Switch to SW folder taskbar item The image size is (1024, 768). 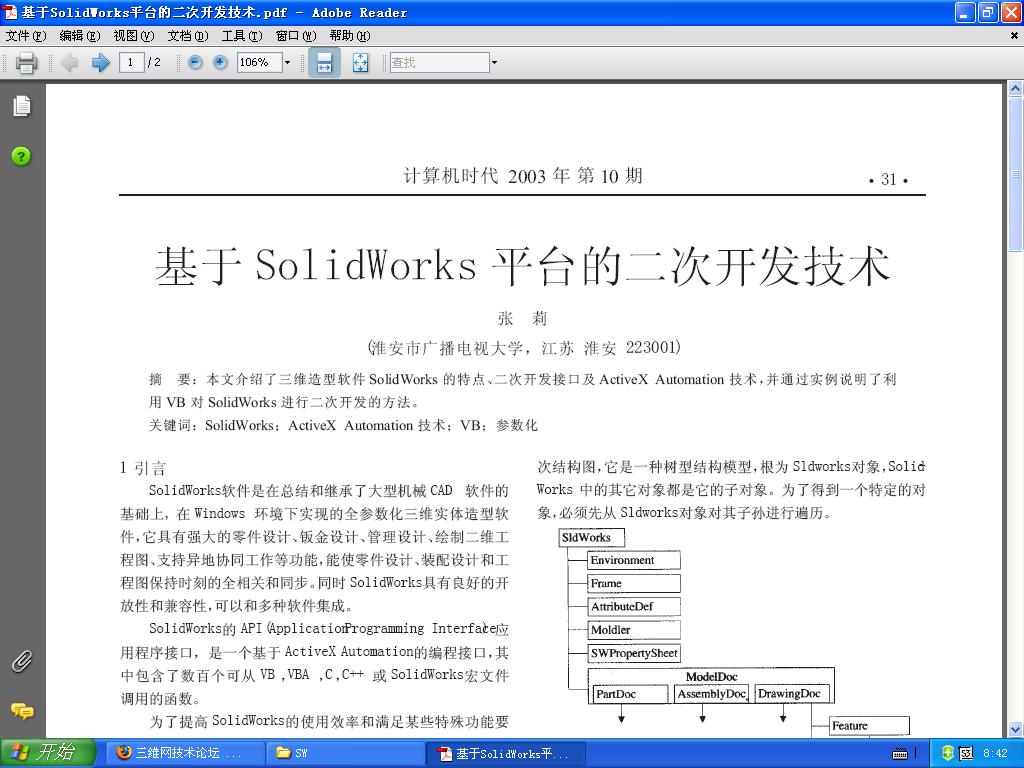[x=346, y=753]
